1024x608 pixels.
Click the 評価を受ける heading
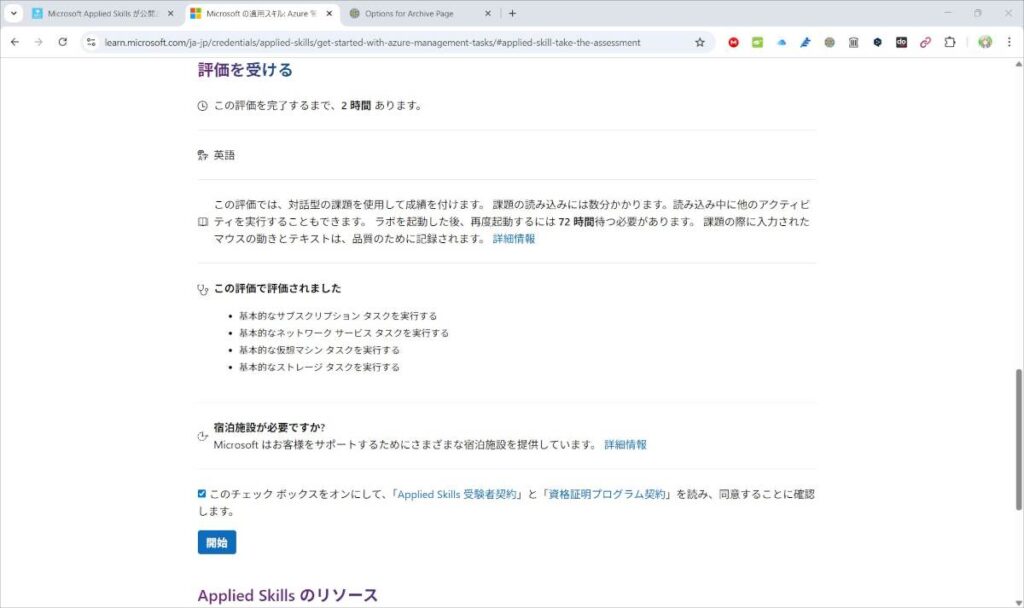246,70
